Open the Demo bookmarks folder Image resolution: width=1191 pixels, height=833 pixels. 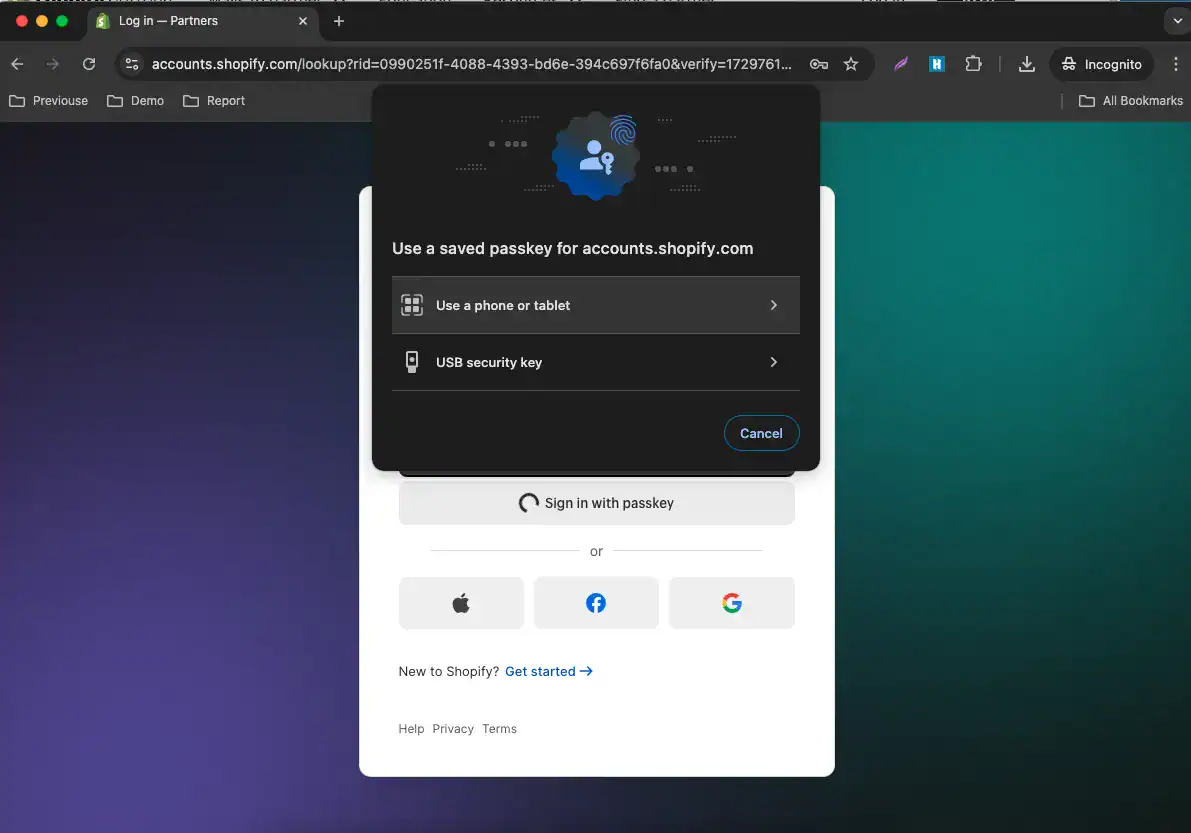coord(136,101)
